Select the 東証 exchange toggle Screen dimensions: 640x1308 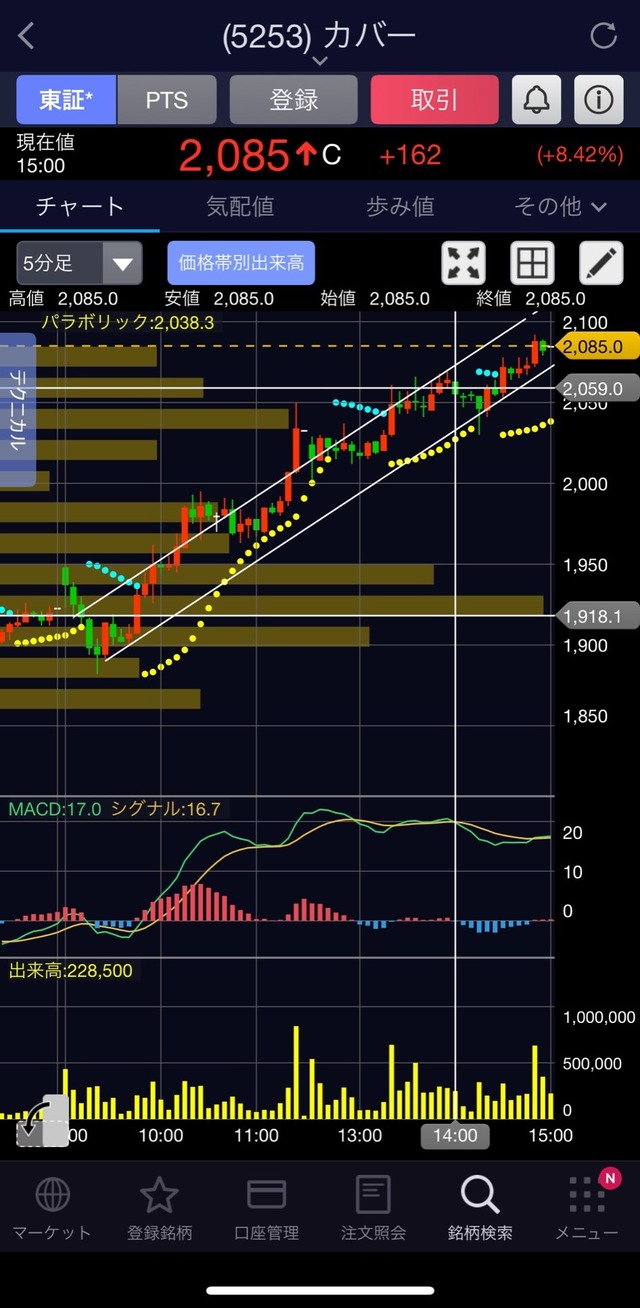click(67, 99)
